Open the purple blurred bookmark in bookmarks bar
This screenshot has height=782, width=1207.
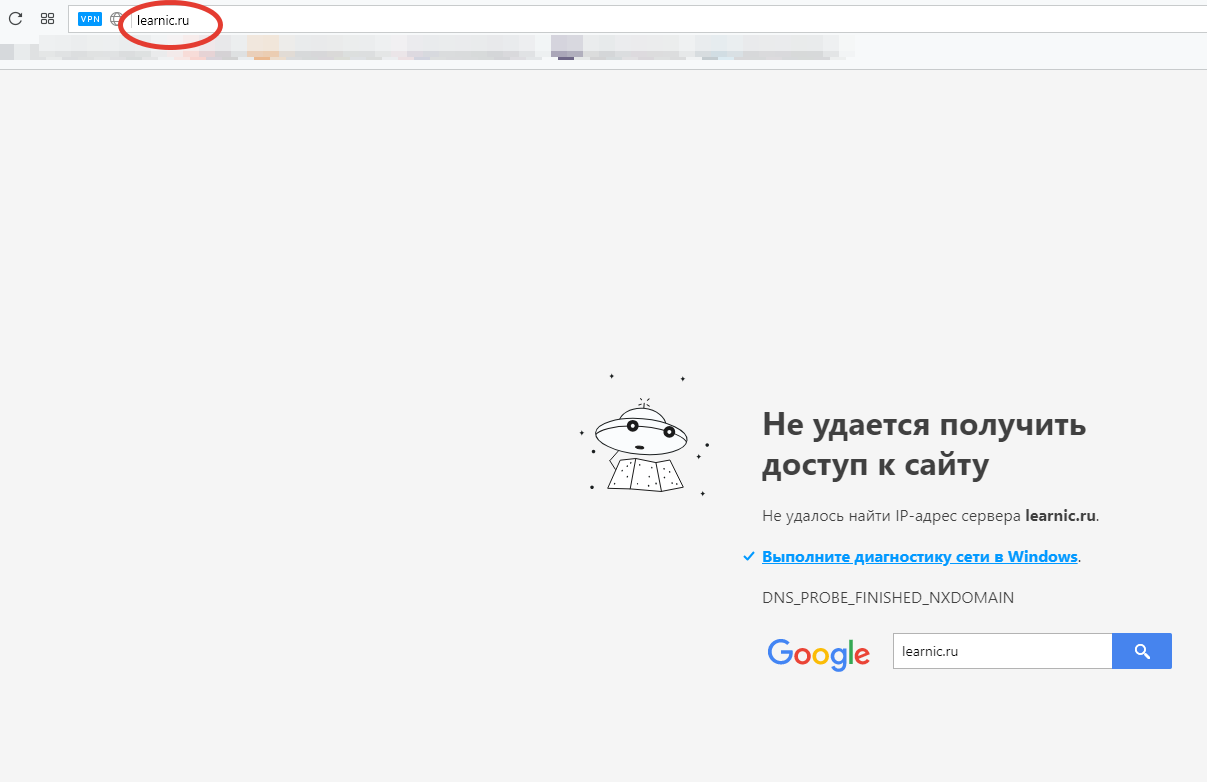click(567, 46)
